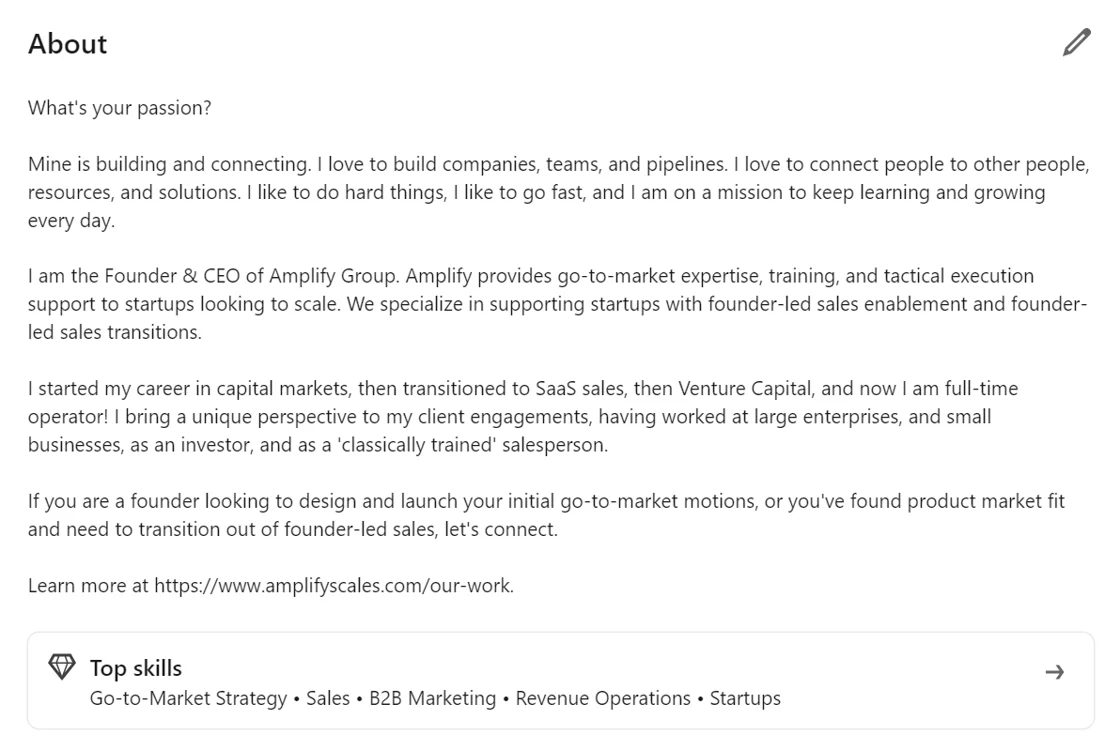Click the B2B Marketing skill
This screenshot has width=1120, height=750.
(x=432, y=698)
